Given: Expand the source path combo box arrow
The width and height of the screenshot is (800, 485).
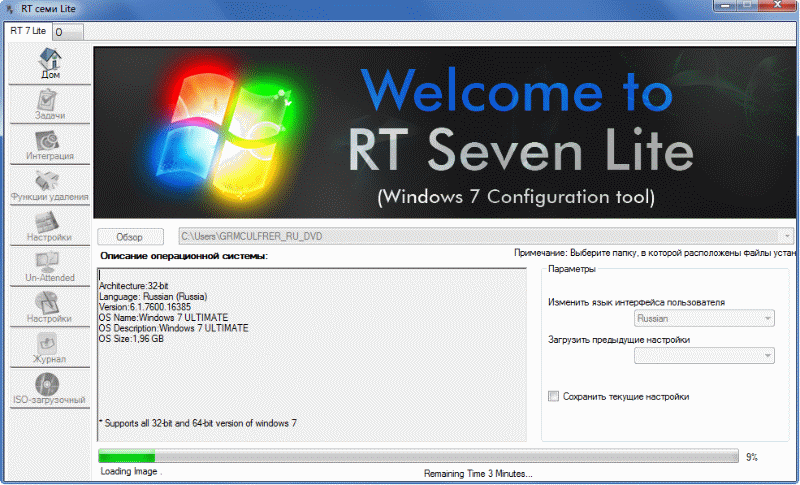Looking at the screenshot, I should 787,236.
